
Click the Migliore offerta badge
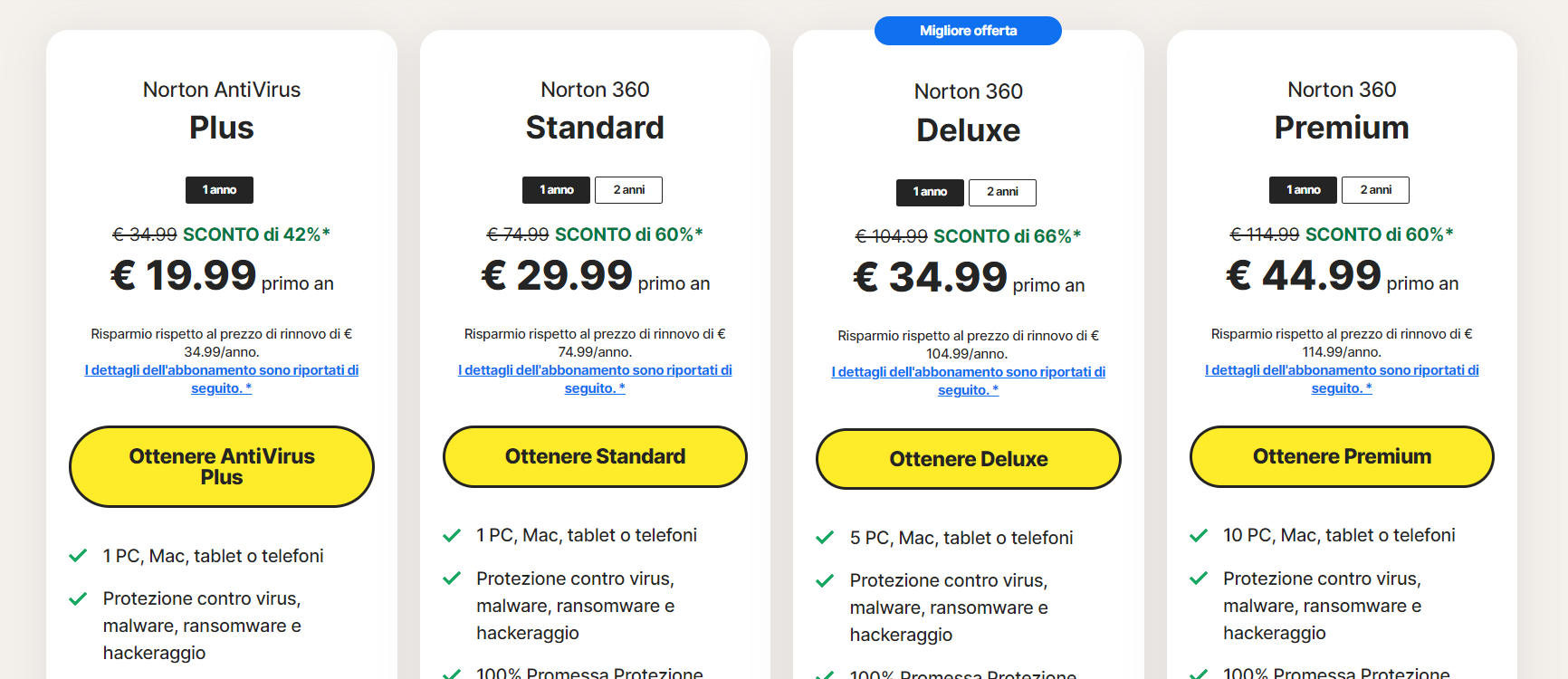[x=968, y=31]
